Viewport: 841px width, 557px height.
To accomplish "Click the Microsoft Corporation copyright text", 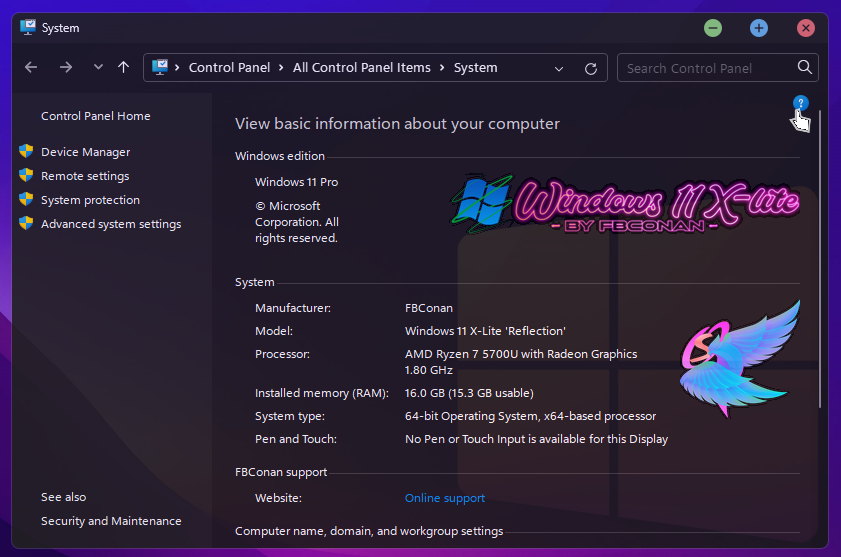I will pyautogui.click(x=297, y=222).
